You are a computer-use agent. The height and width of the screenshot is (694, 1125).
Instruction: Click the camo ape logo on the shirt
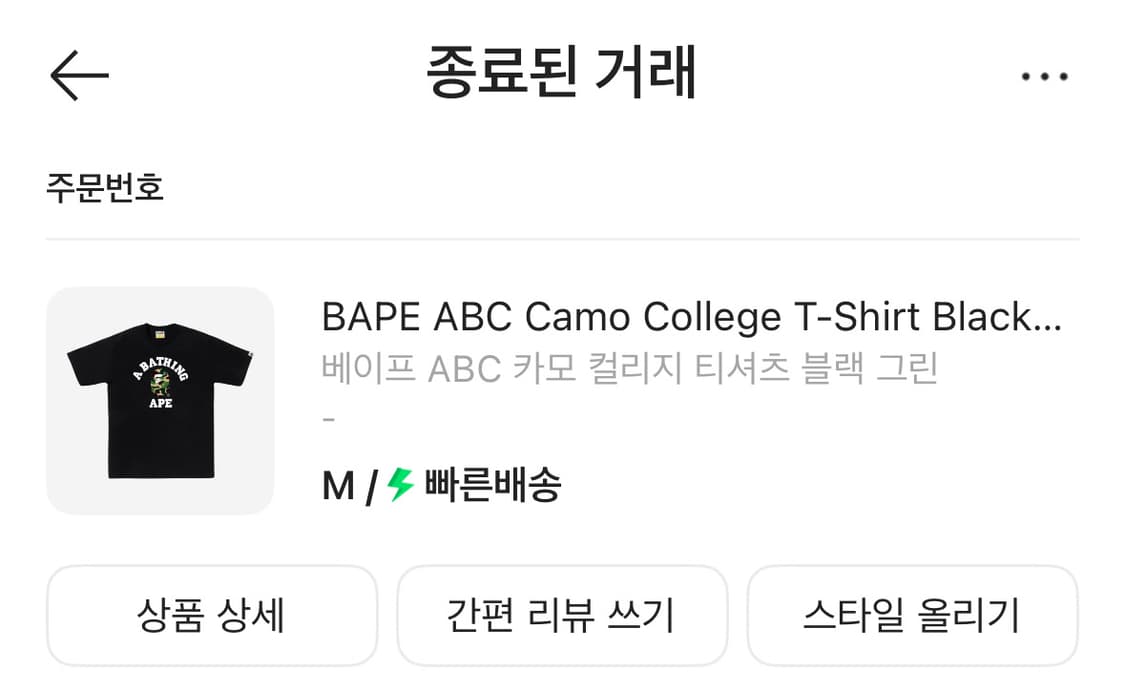[x=160, y=389]
